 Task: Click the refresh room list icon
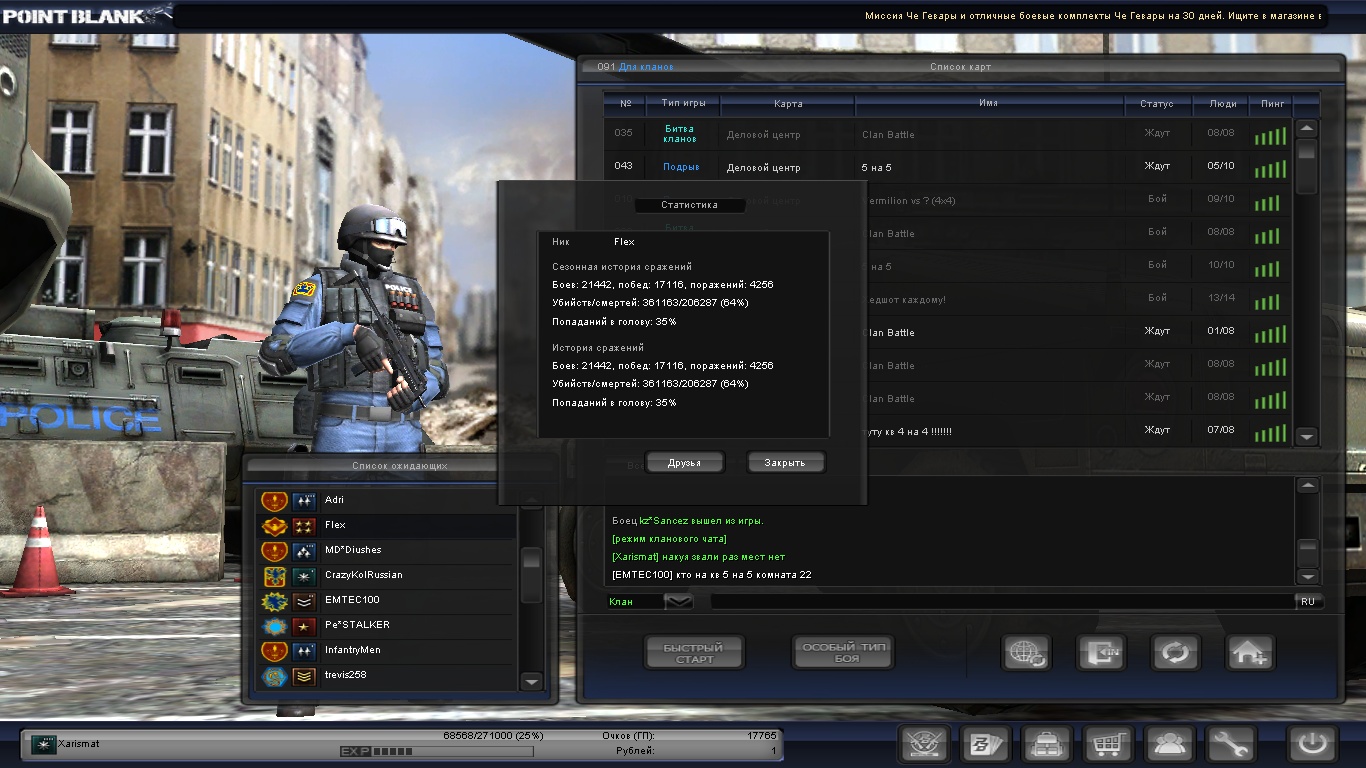pos(1175,653)
